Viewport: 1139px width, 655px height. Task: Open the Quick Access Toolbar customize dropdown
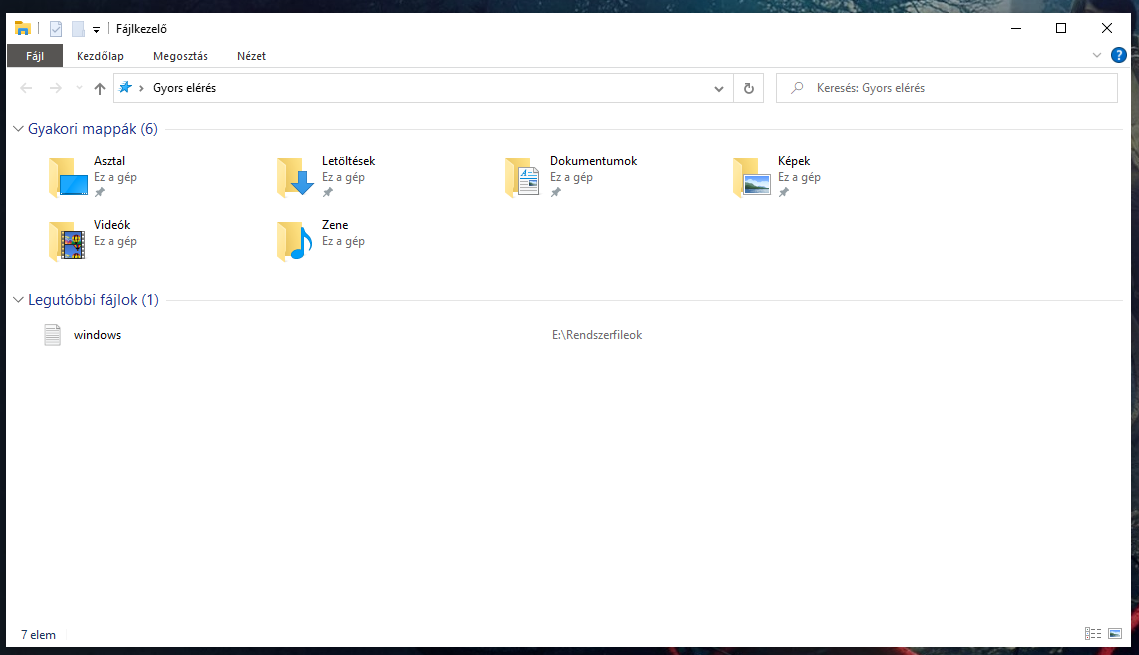click(96, 30)
